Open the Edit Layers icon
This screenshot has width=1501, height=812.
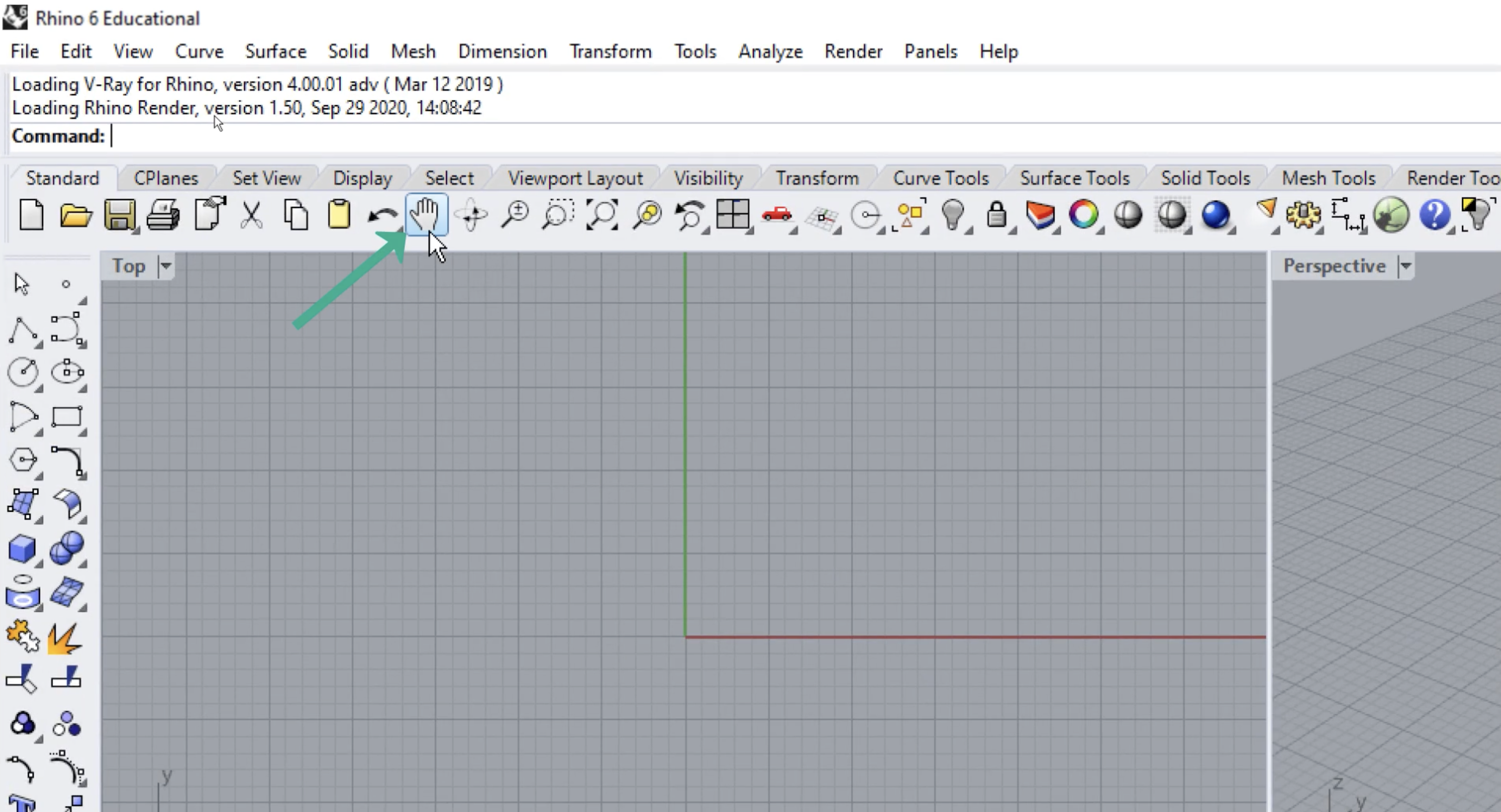tap(1041, 215)
